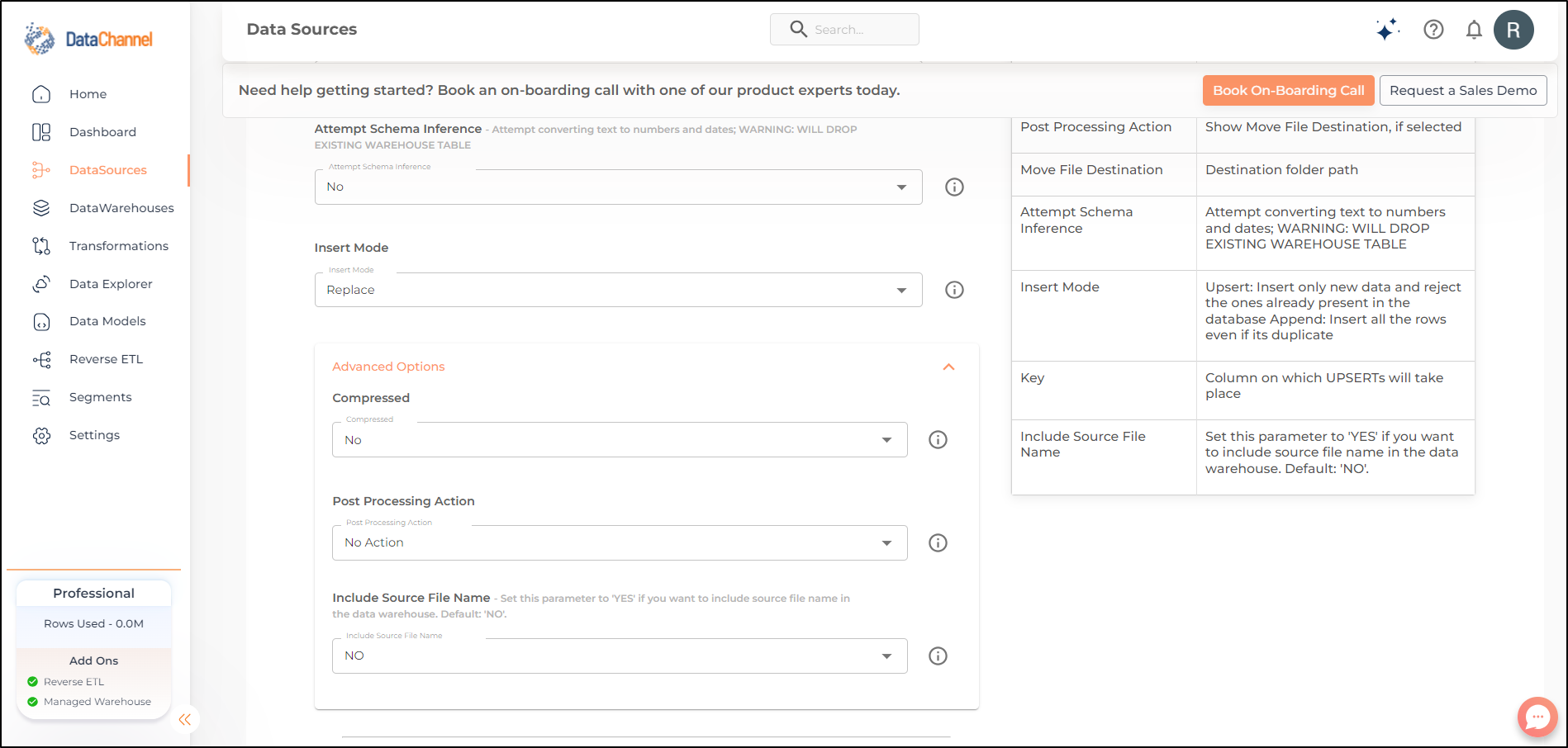Open Include Source File Name dropdown
The image size is (1568, 748).
620,656
